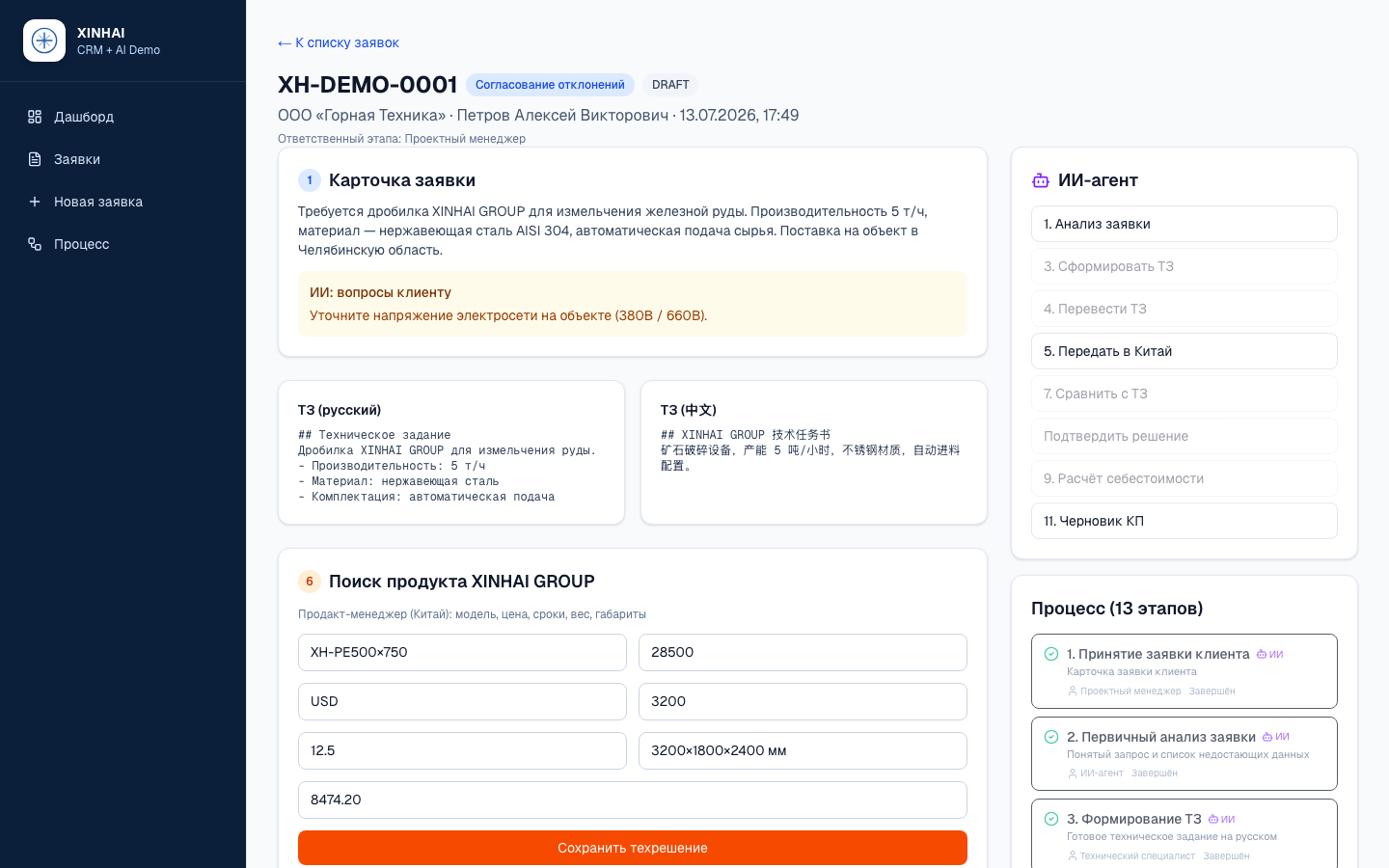The width and height of the screenshot is (1389, 868).
Task: Click the ТЗ (中文) card heading
Action: coord(689,410)
